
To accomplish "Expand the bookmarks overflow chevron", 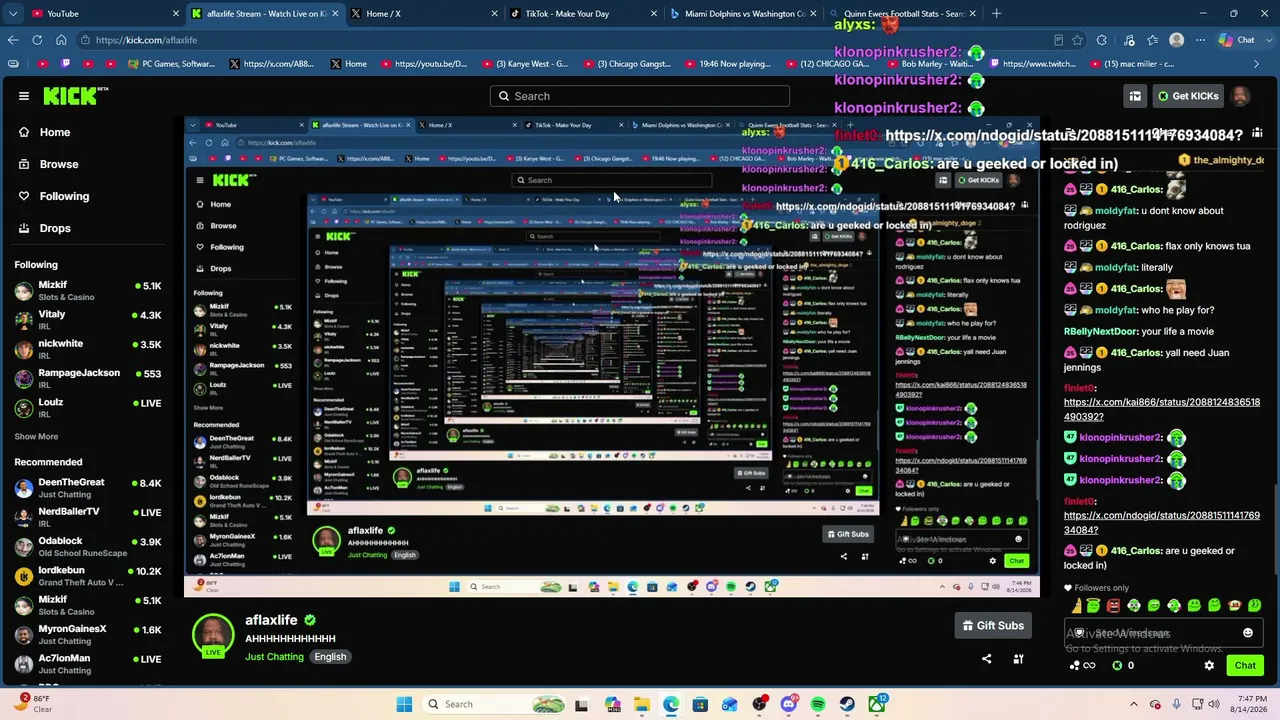I will tap(1256, 64).
